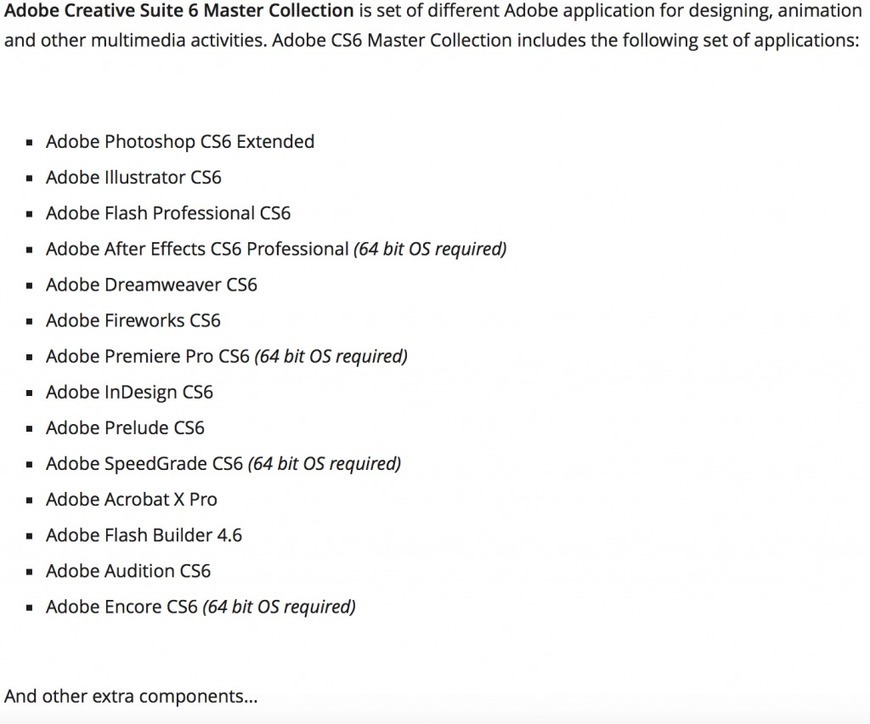Screen dimensions: 870x724
Task: Click the "And other extra components…" line
Action: point(131,696)
